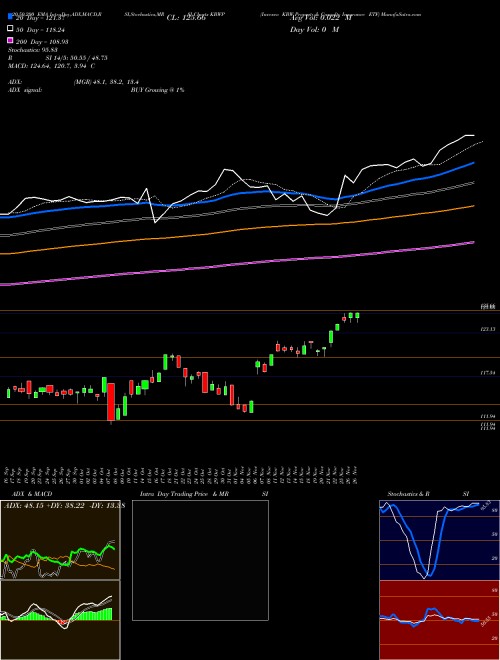Click the magenta 200 Day legend swatch
The image size is (500, 660).
point(10,40)
